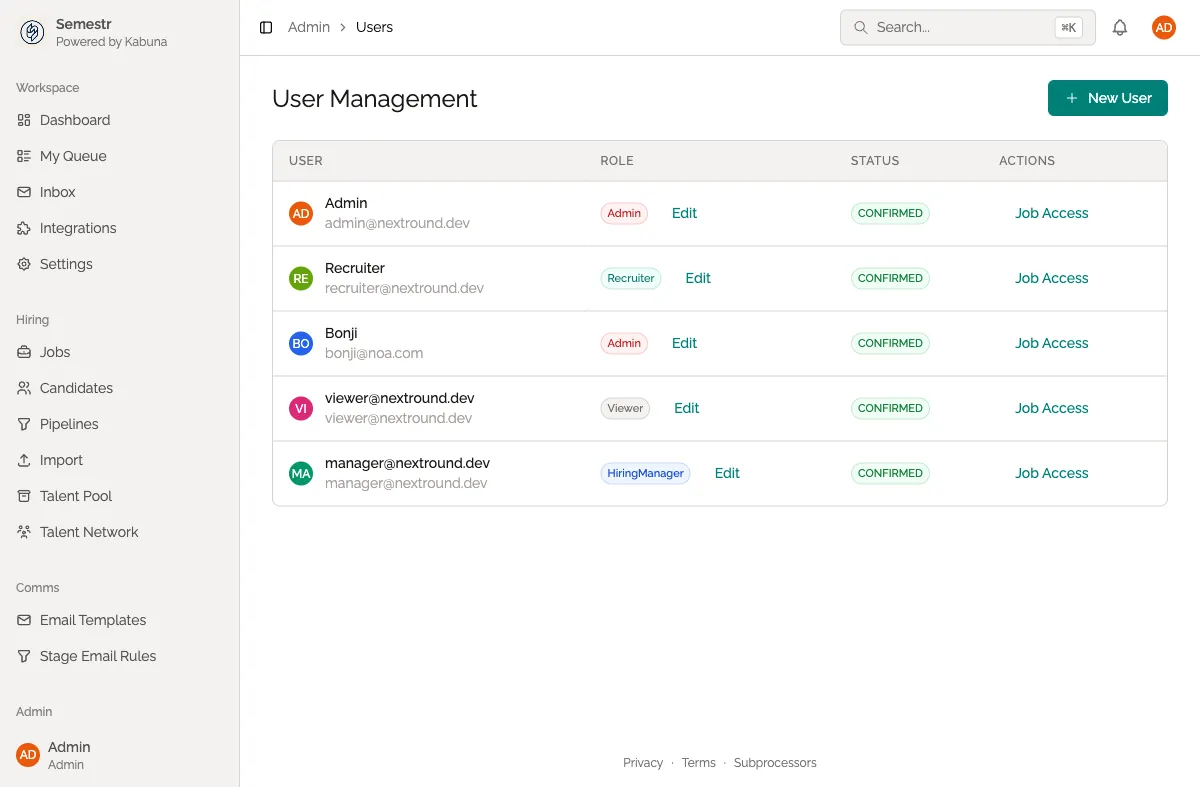Open the AD avatar menu top right
Image resolution: width=1200 pixels, height=787 pixels.
[x=1163, y=27]
